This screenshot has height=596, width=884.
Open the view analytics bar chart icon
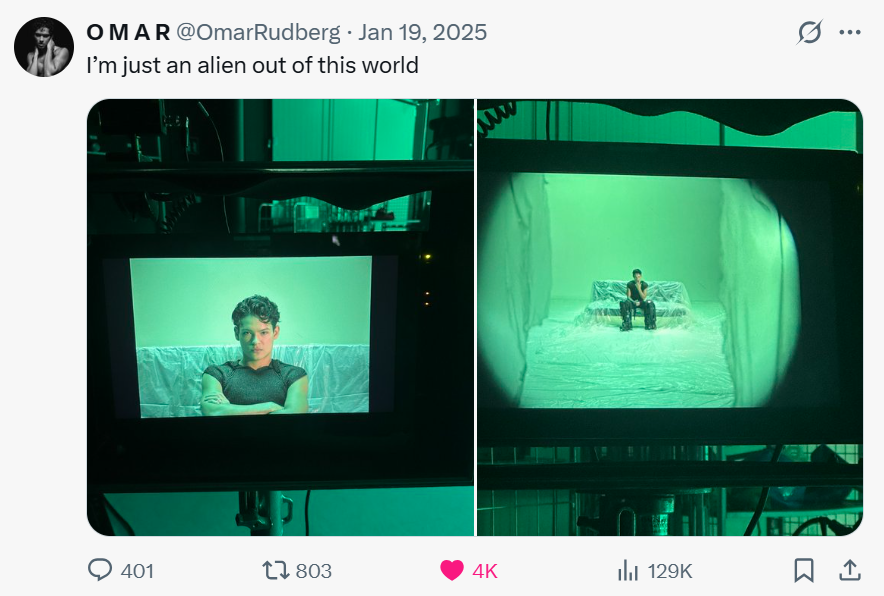pos(627,570)
